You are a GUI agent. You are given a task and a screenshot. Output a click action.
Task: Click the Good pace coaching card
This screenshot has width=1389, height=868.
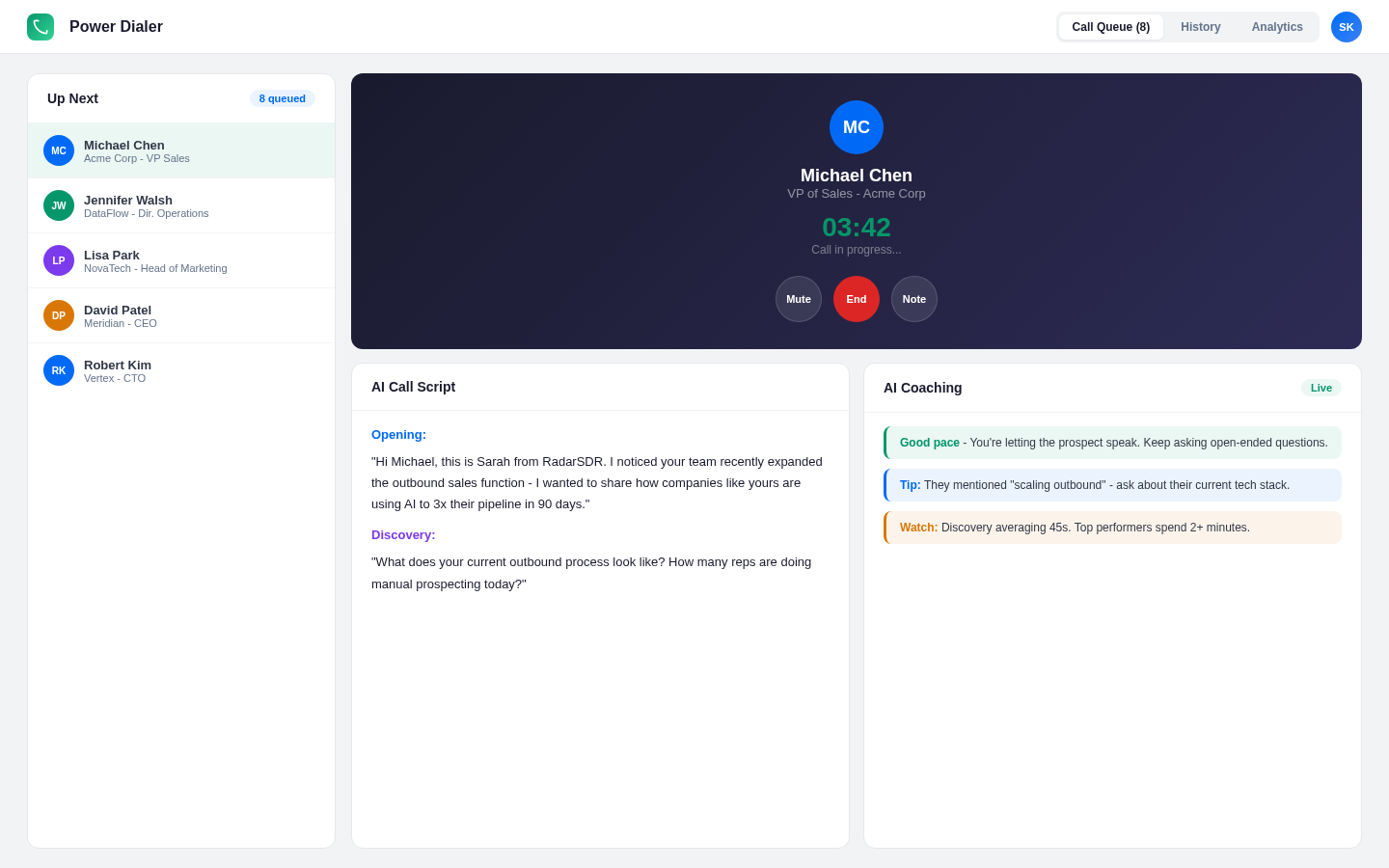pos(1112,443)
